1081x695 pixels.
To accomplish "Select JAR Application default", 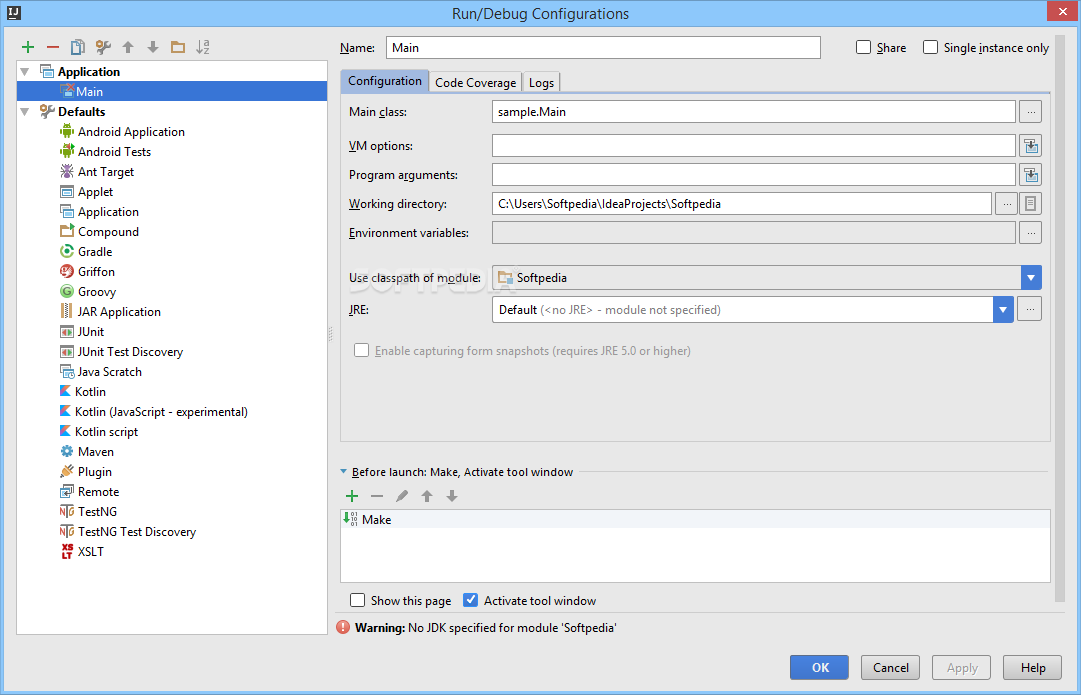I will pos(110,312).
